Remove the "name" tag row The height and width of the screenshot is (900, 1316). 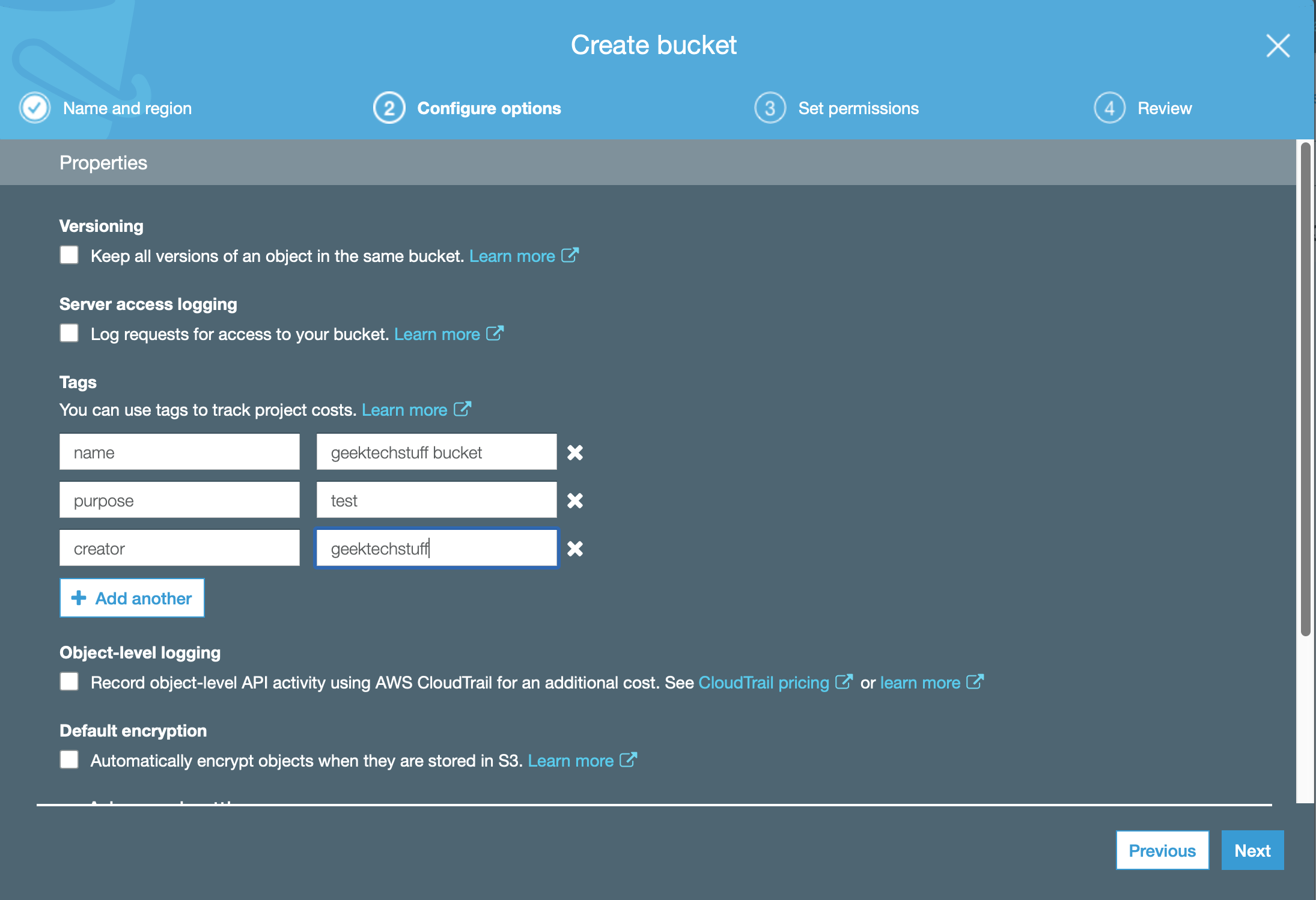coord(574,452)
